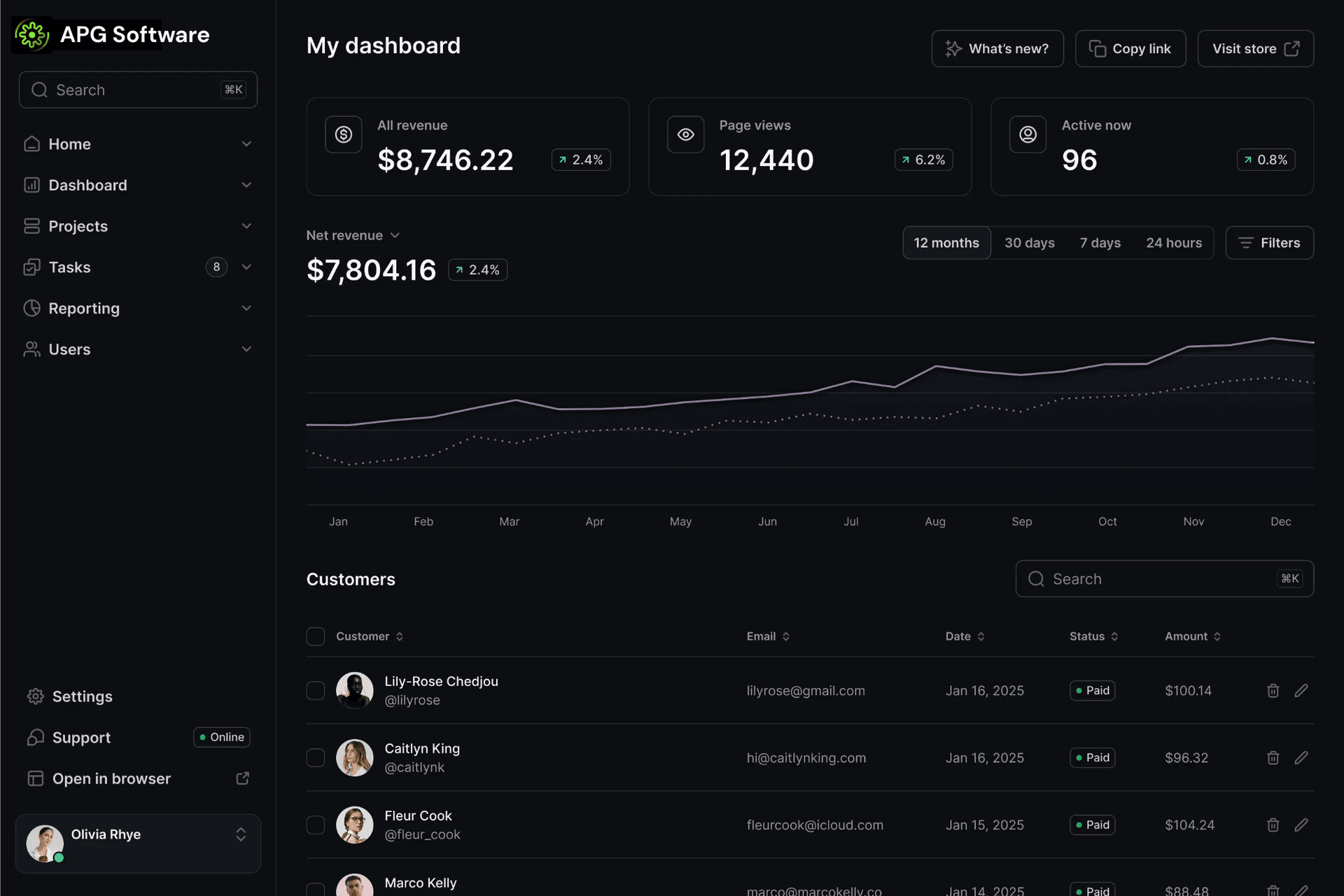The width and height of the screenshot is (1344, 896).
Task: Open the Olivia Rhye account switcher
Action: coord(241,835)
